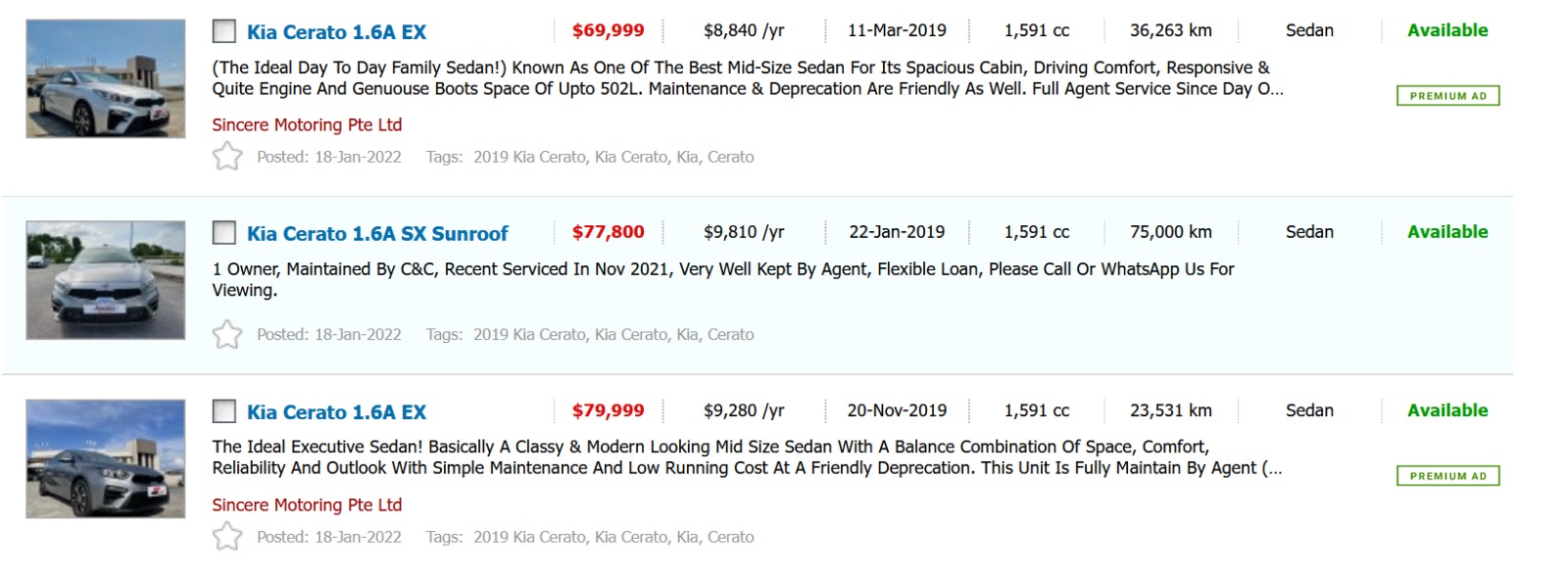Tick checkbox for $69,999 Kia Cerato EX
The width and height of the screenshot is (1568, 574).
[224, 31]
